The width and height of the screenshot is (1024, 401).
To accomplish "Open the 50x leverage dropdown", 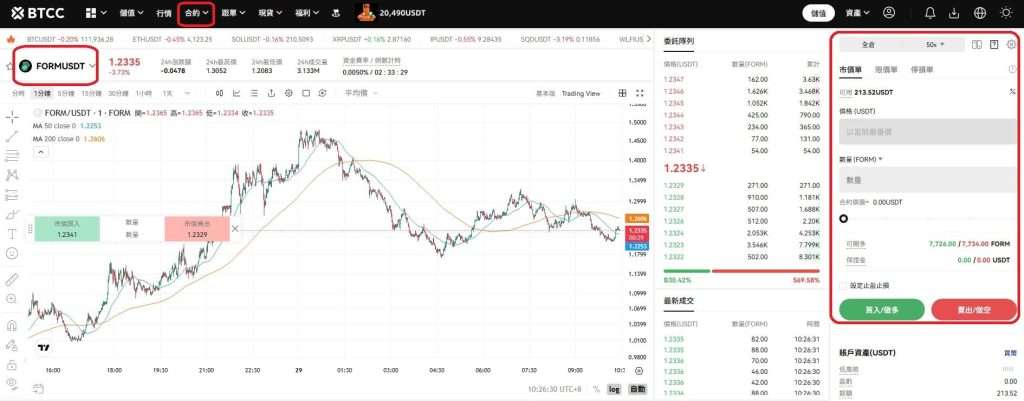I will pyautogui.click(x=935, y=45).
